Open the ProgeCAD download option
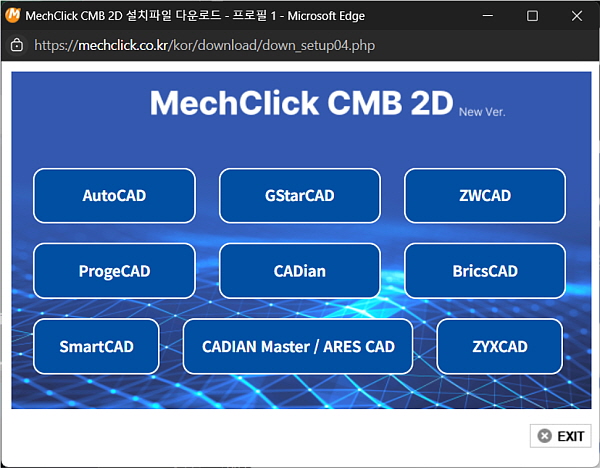This screenshot has height=469, width=600. (114, 271)
